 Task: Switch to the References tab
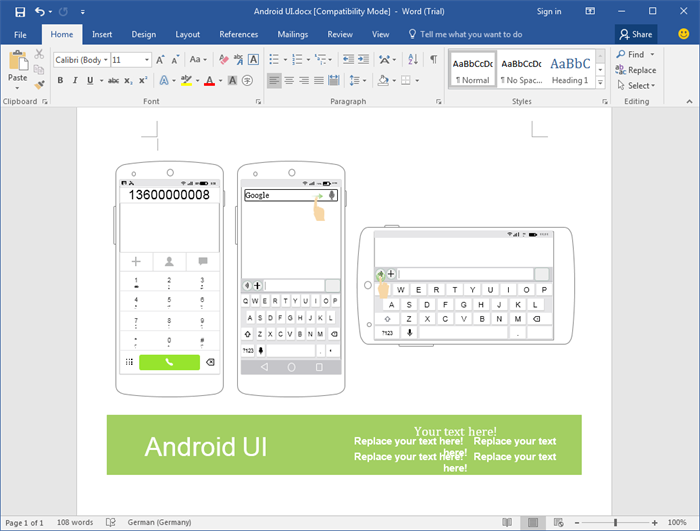click(x=238, y=34)
